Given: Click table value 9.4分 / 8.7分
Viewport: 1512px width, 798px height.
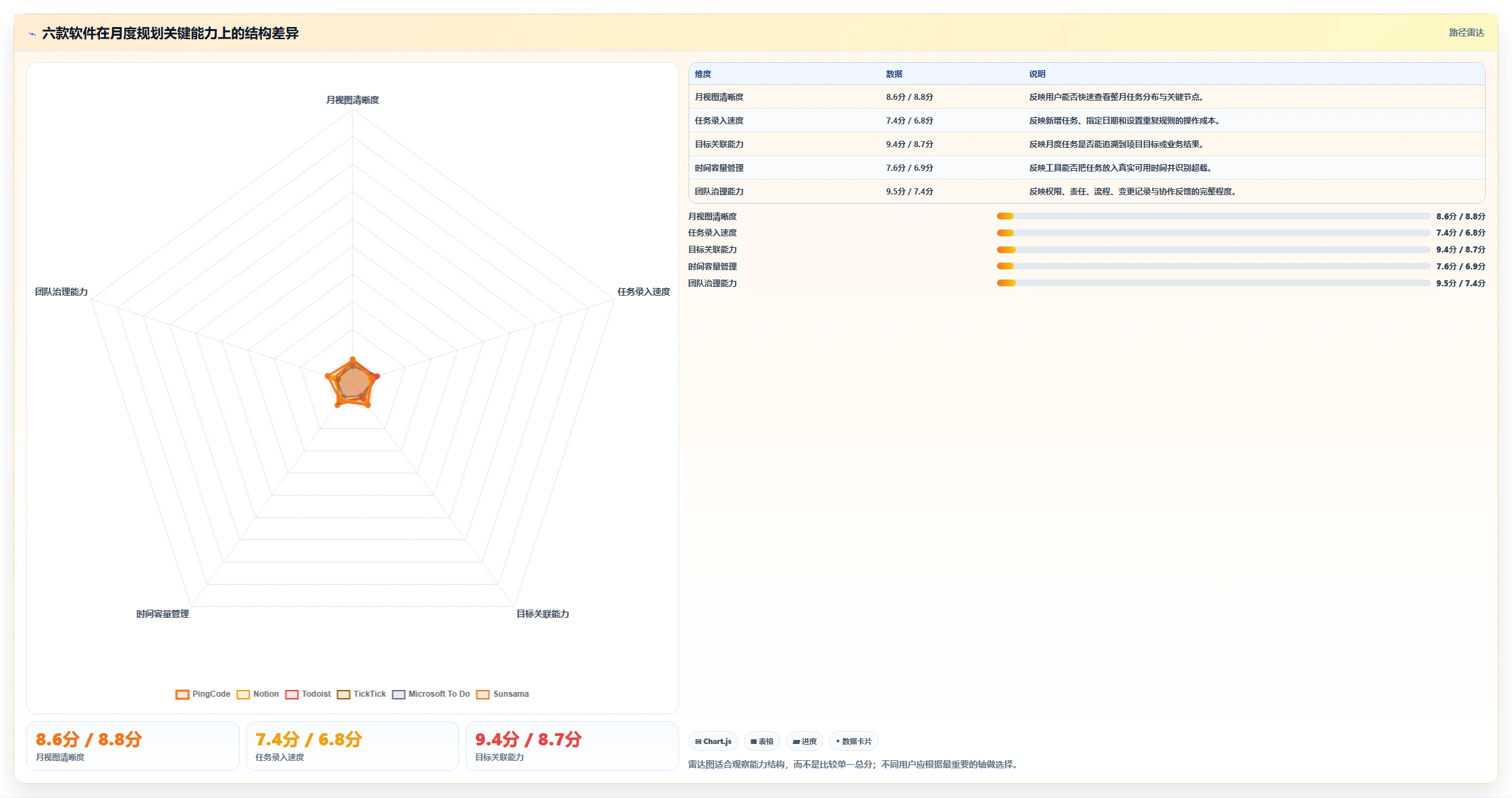Looking at the screenshot, I should tap(910, 144).
